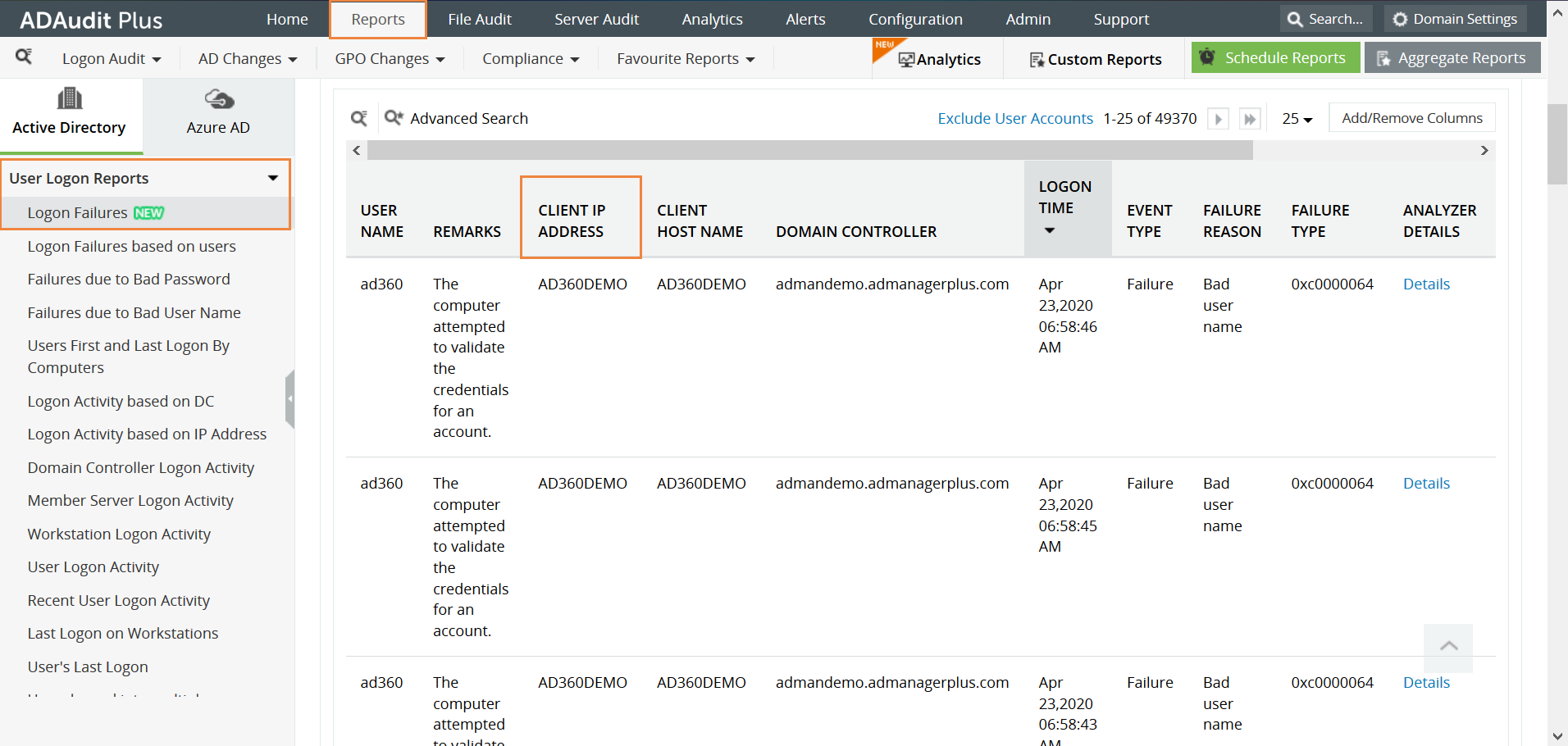Switch to the Alerts tab

[x=805, y=19]
